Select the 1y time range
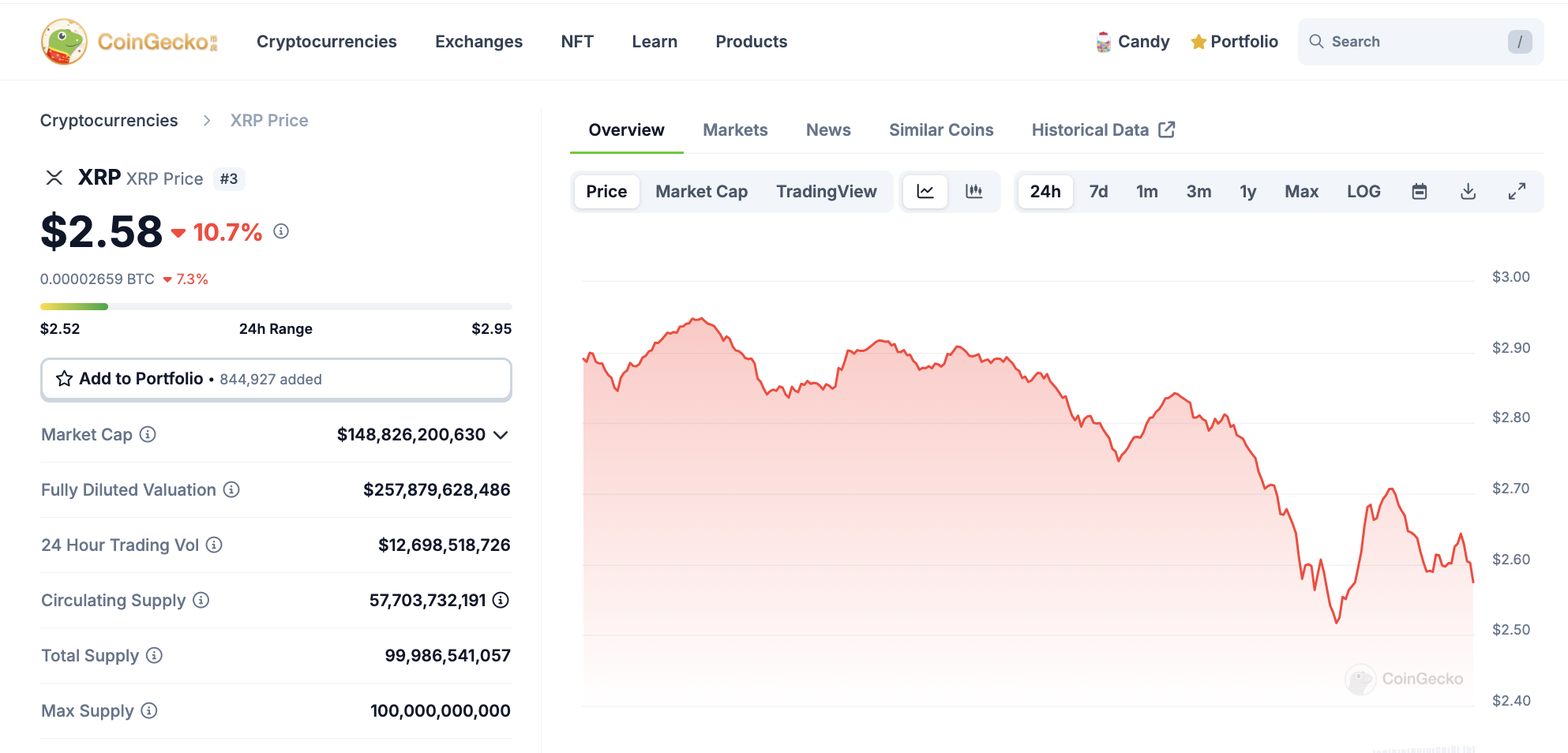1568x753 pixels. click(x=1248, y=191)
